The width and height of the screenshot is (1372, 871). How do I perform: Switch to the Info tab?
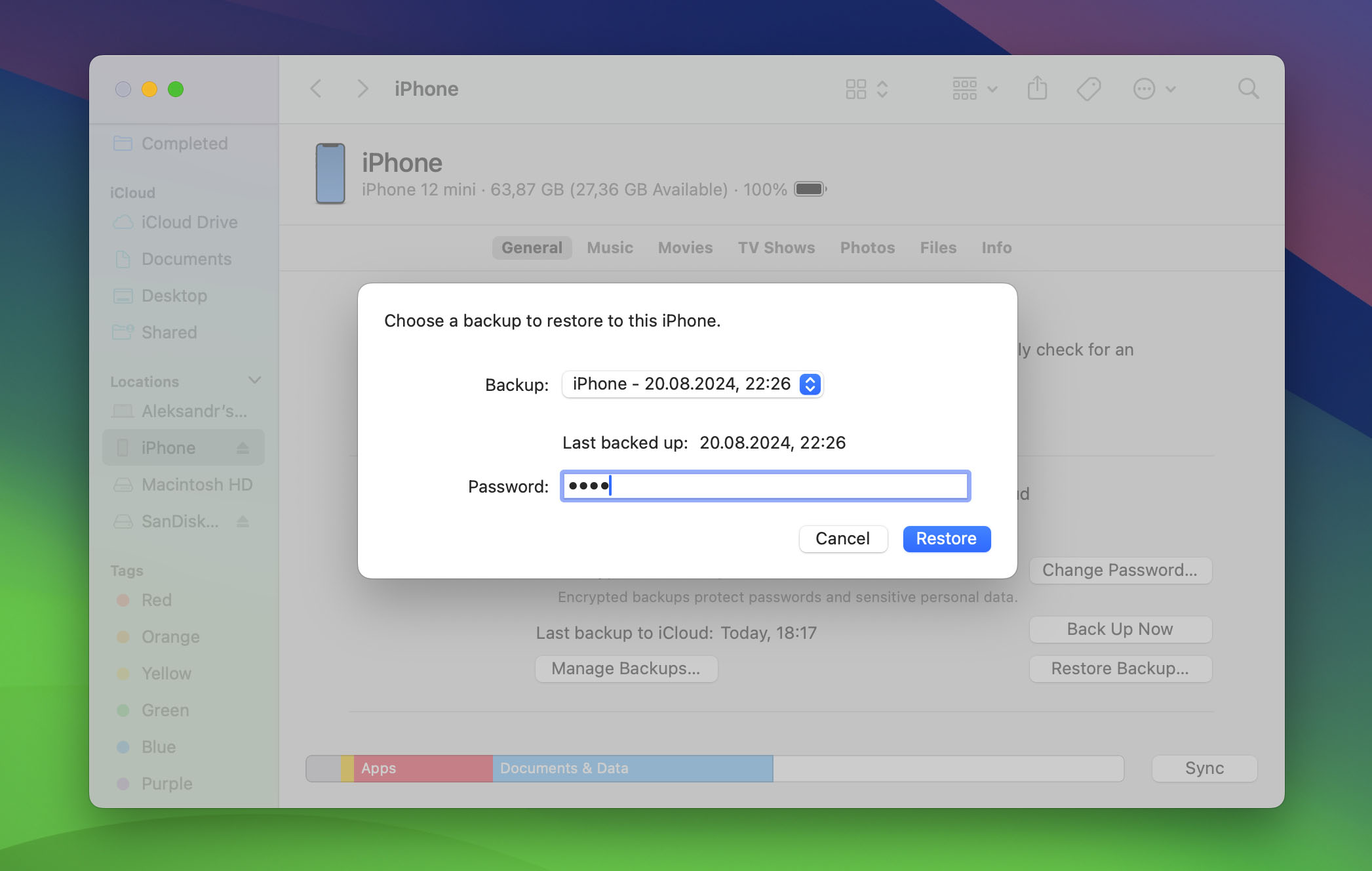click(x=996, y=248)
